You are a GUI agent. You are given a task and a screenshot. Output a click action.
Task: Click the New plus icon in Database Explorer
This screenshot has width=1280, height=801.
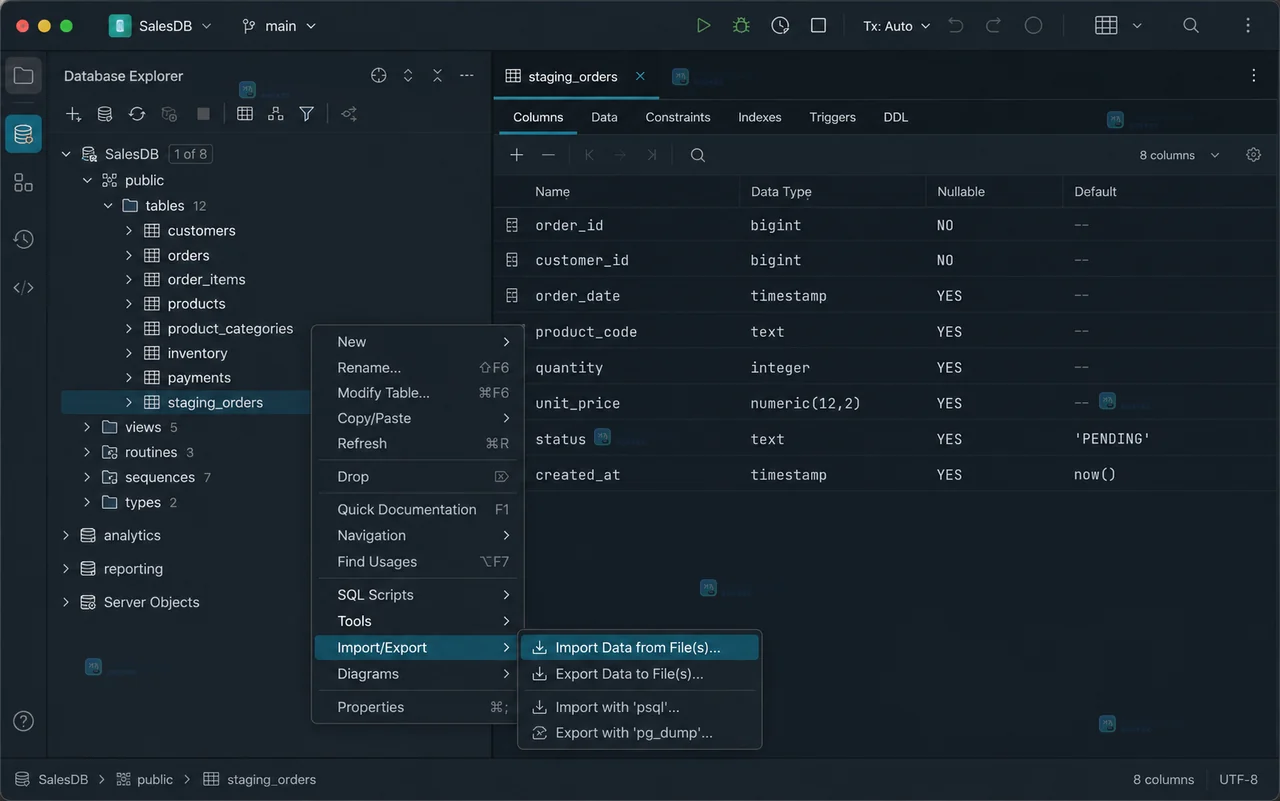pyautogui.click(x=73, y=114)
